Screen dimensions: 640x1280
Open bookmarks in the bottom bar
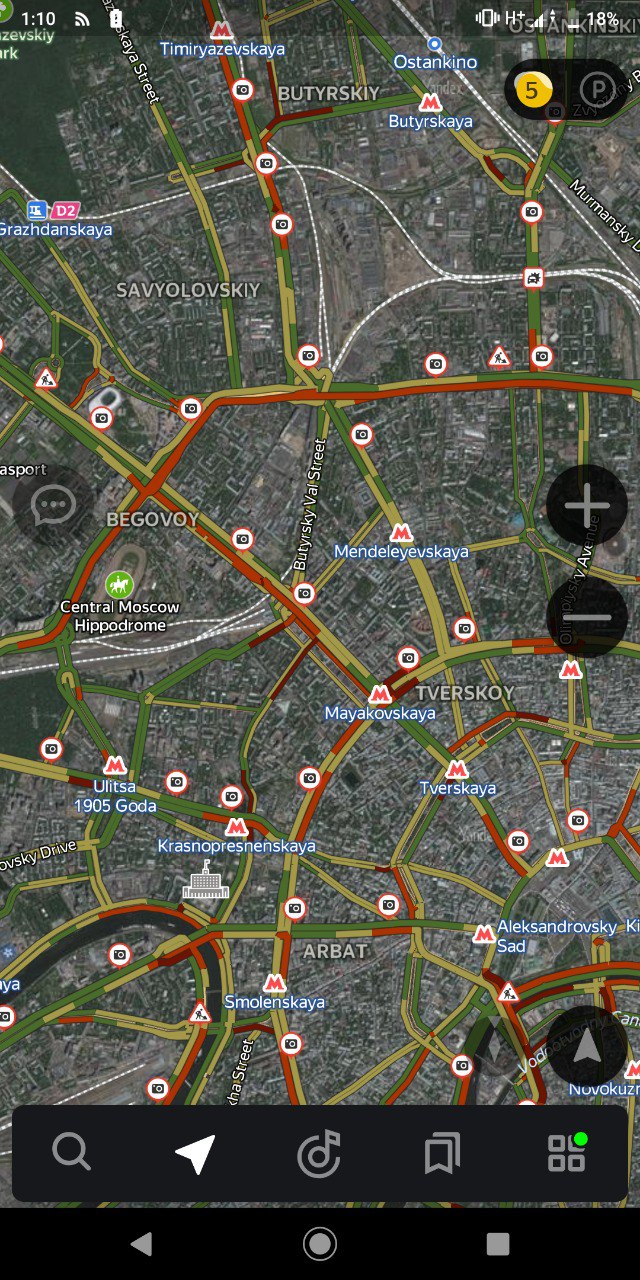pyautogui.click(x=442, y=1153)
